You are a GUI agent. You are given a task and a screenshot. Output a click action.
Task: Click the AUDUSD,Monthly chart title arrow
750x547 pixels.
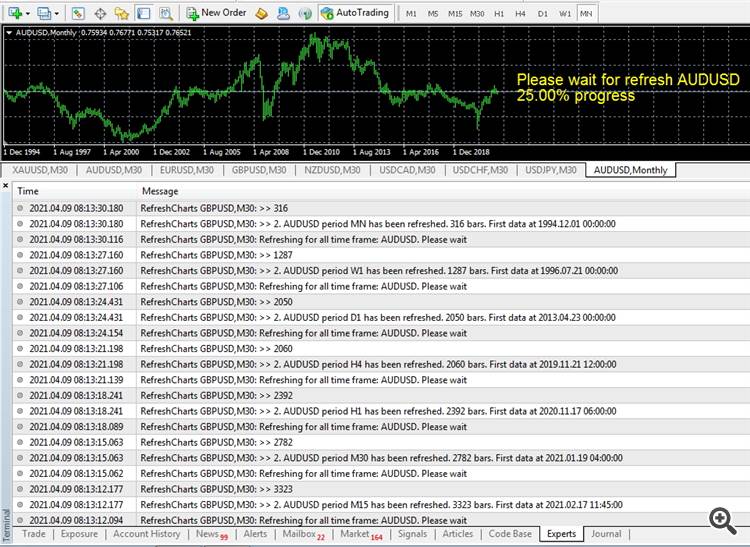tap(9, 33)
